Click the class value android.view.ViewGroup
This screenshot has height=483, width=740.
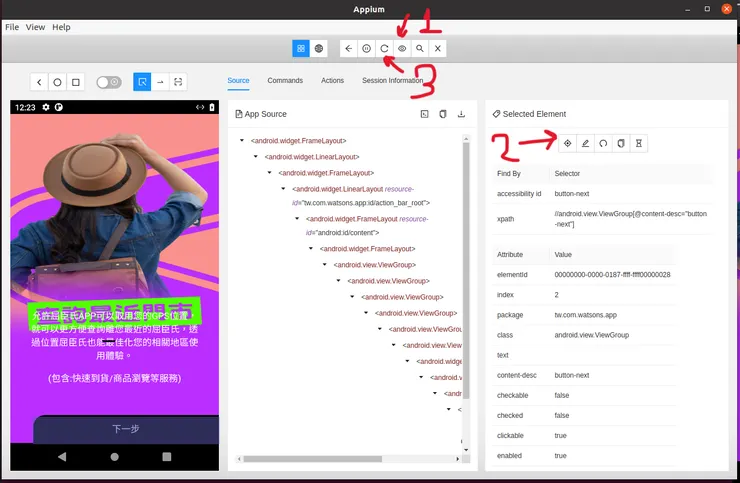coord(591,335)
